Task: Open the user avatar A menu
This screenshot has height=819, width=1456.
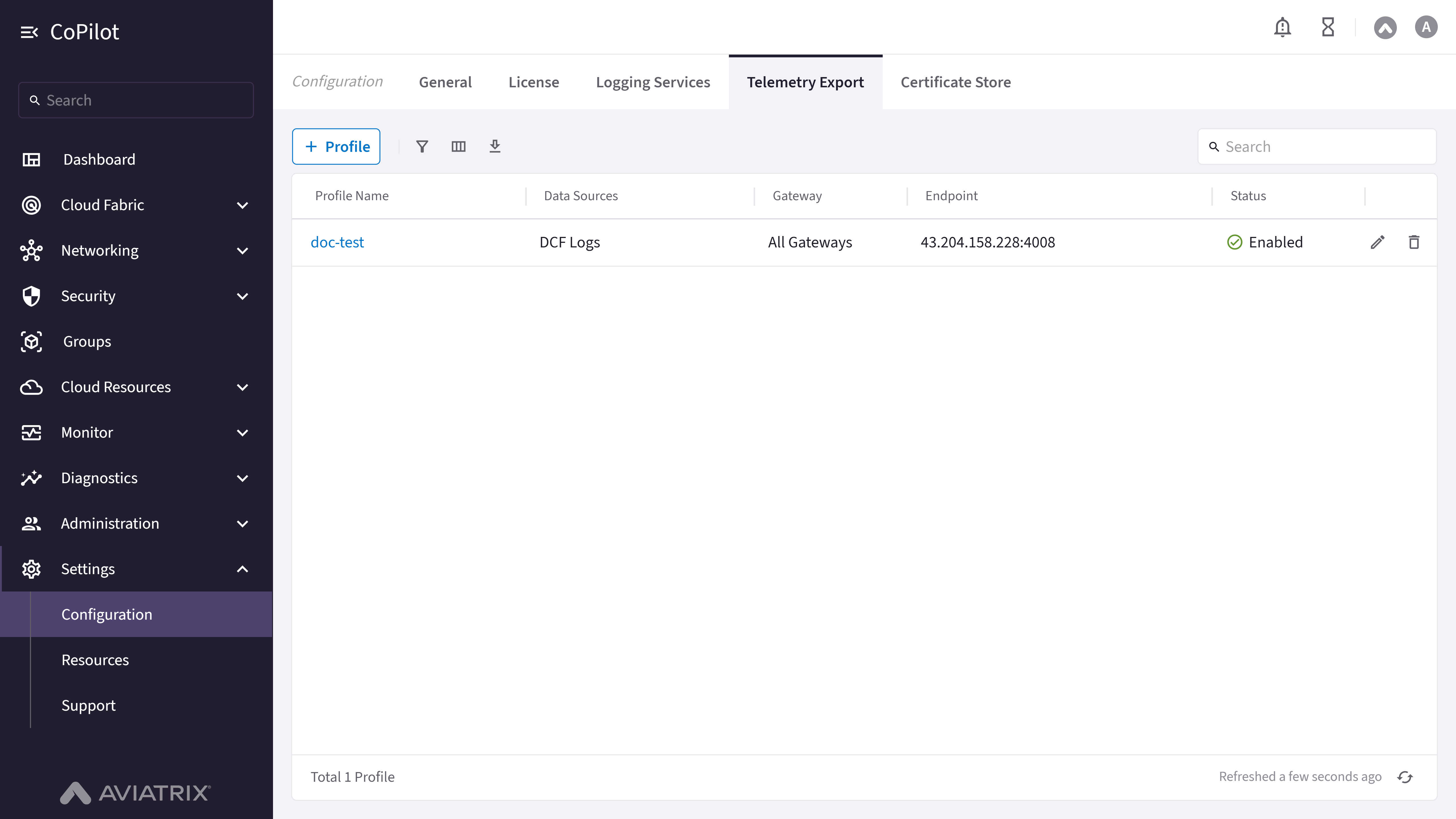Action: coord(1426,27)
